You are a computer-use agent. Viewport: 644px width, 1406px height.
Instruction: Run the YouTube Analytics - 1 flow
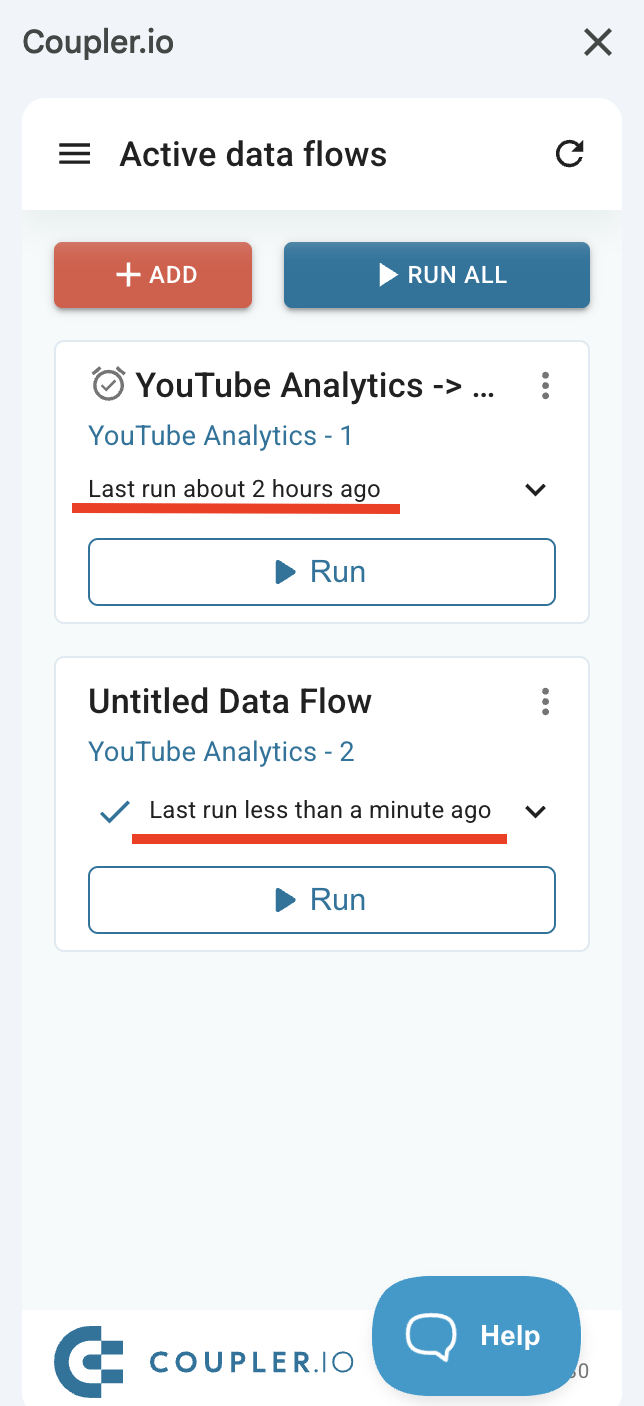pyautogui.click(x=321, y=572)
